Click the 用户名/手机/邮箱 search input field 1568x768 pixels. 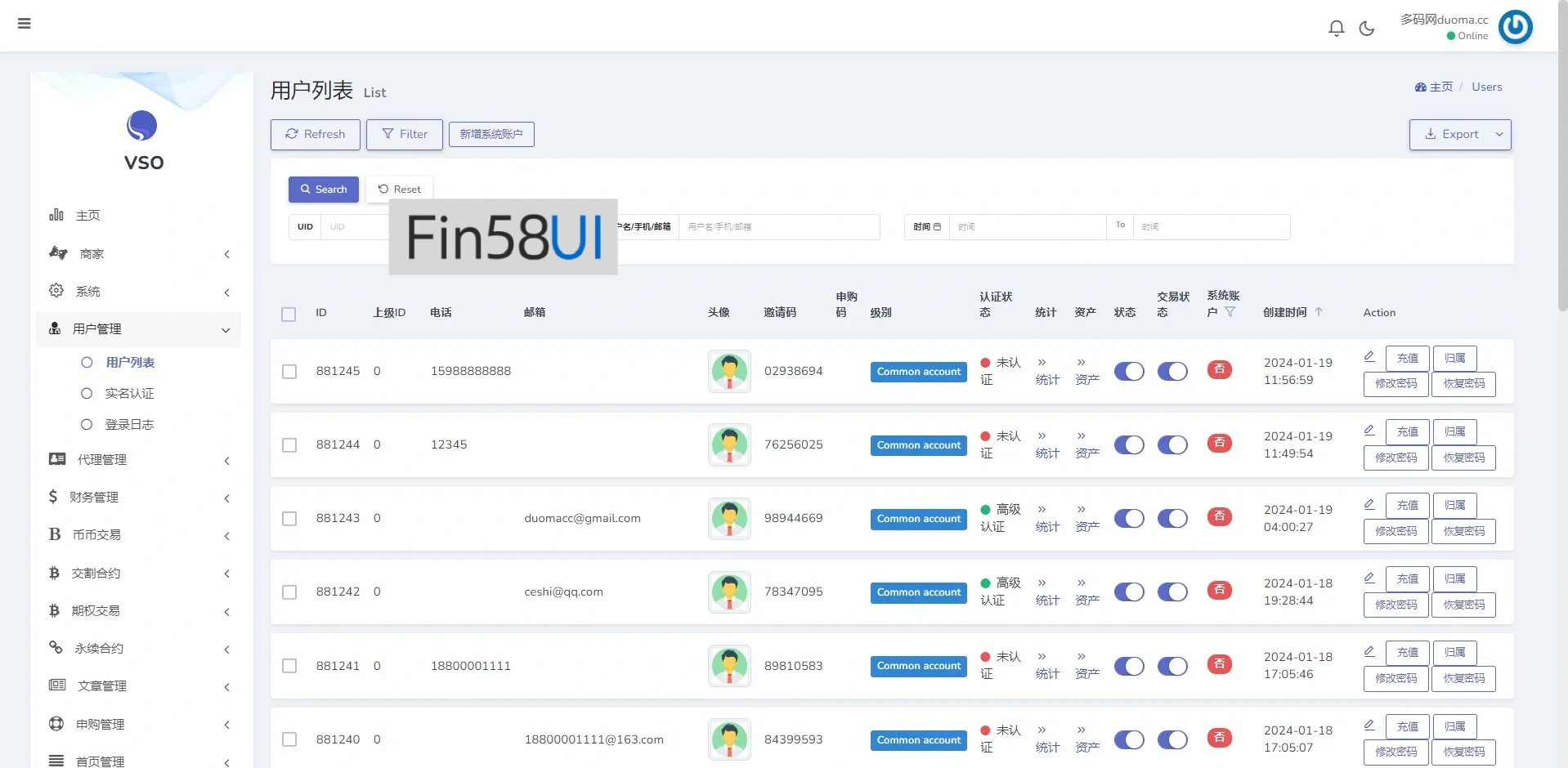(778, 227)
